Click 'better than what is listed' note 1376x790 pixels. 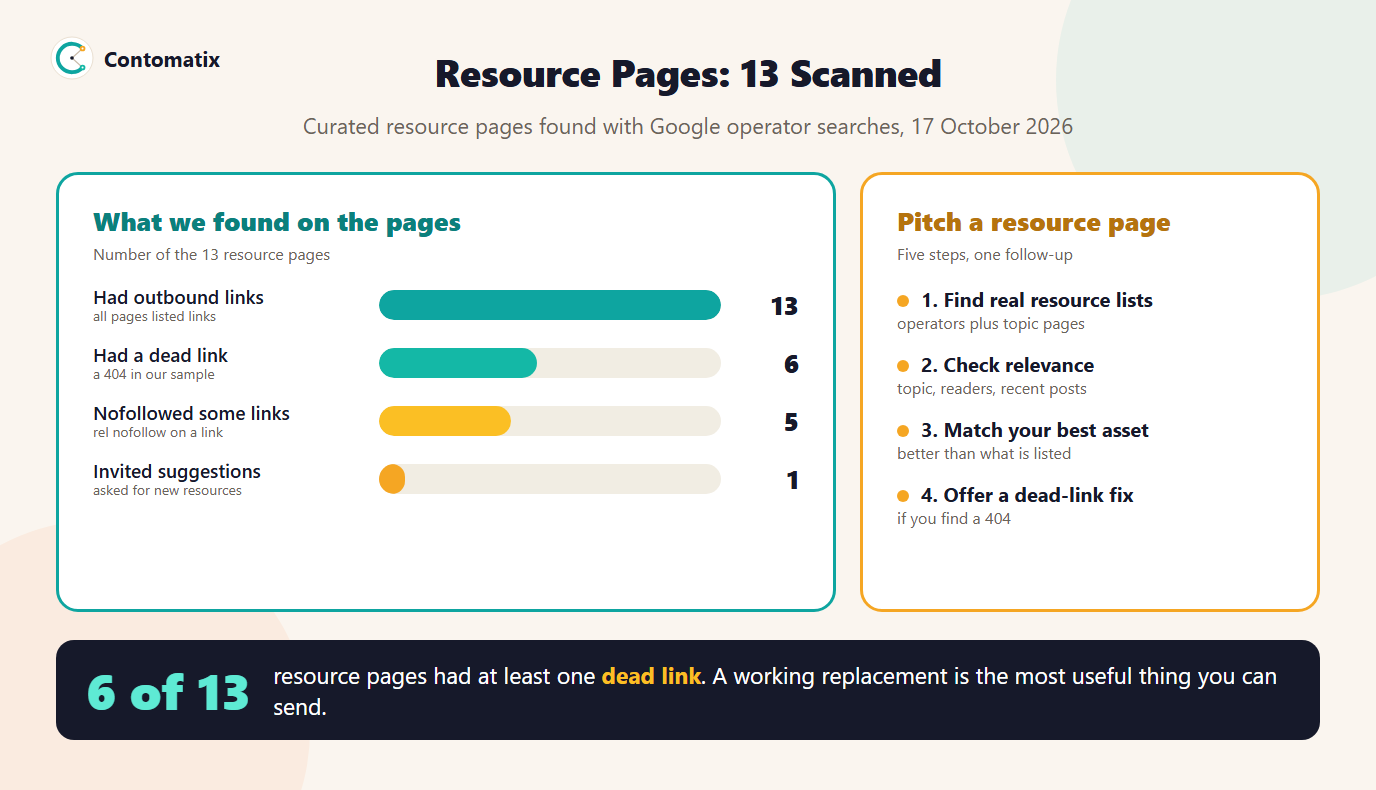(x=984, y=454)
